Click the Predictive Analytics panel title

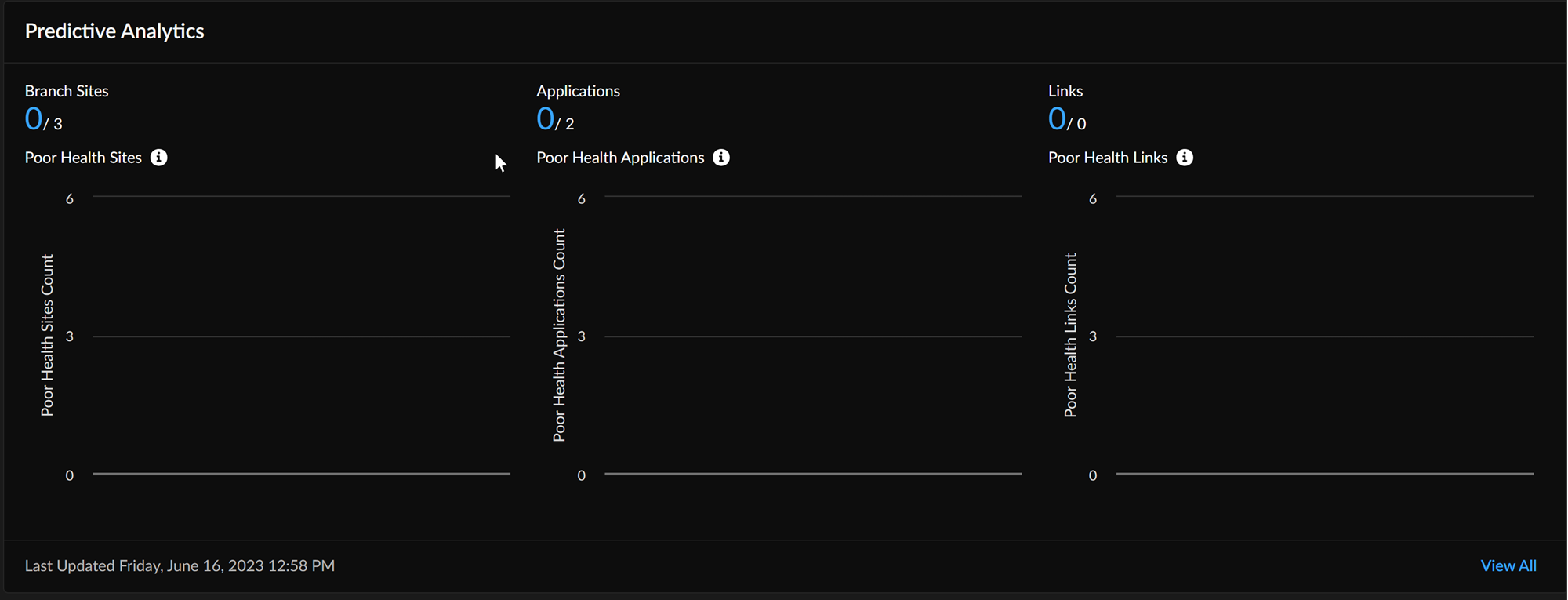click(114, 31)
